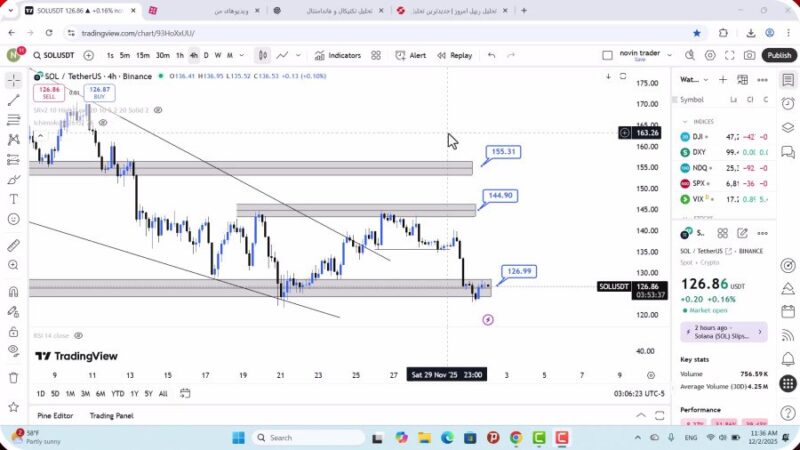Start bar Replay mode

coord(454,56)
